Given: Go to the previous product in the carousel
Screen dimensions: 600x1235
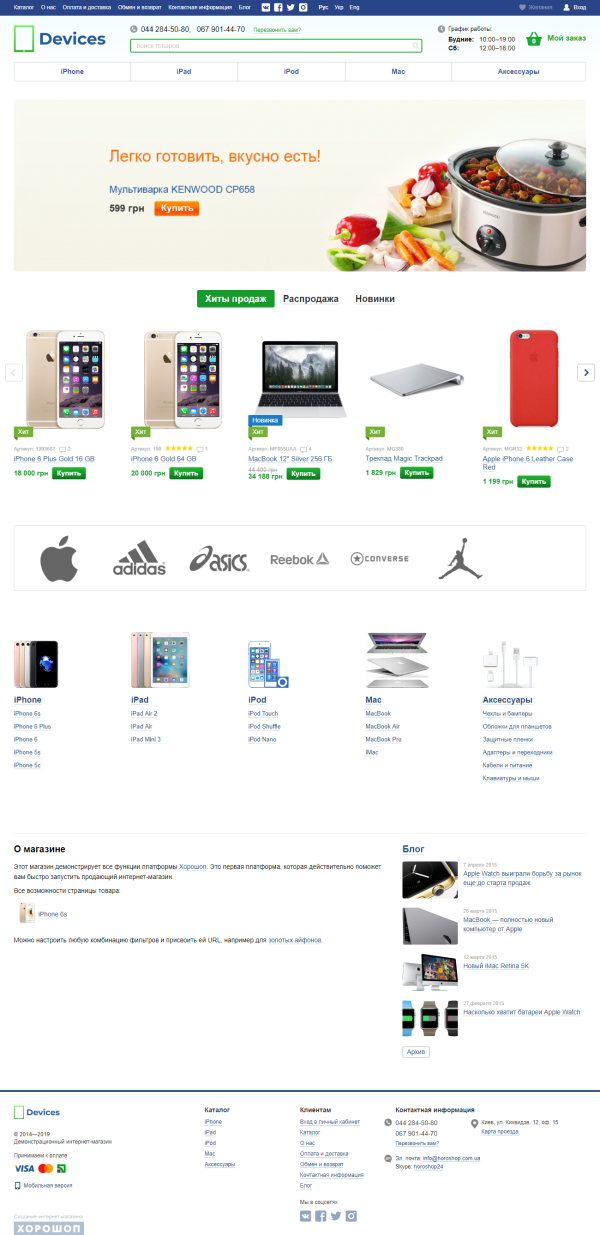Looking at the screenshot, I should pos(14,372).
